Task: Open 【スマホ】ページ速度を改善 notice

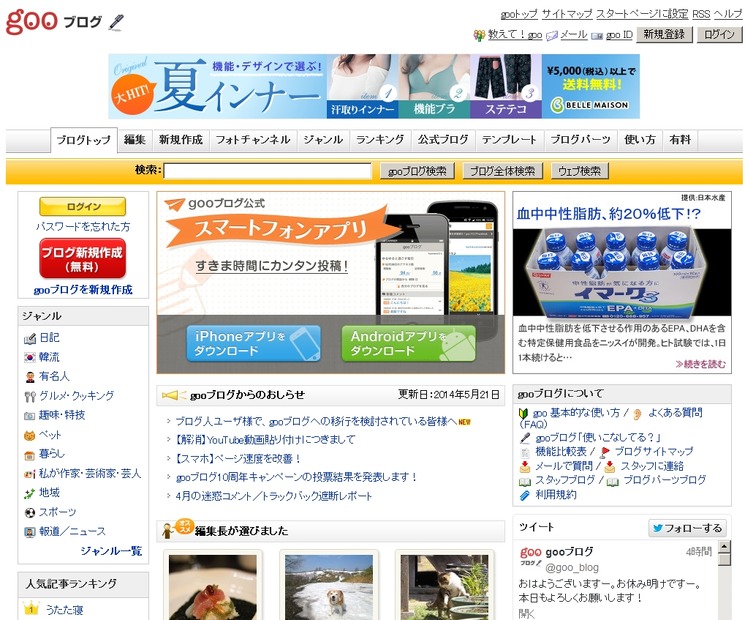Action: click(x=238, y=459)
